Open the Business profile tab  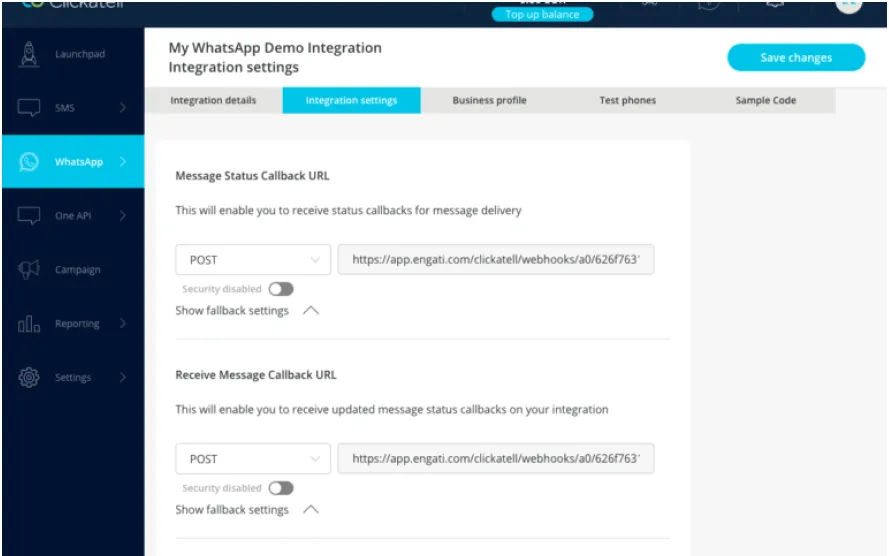tap(489, 100)
